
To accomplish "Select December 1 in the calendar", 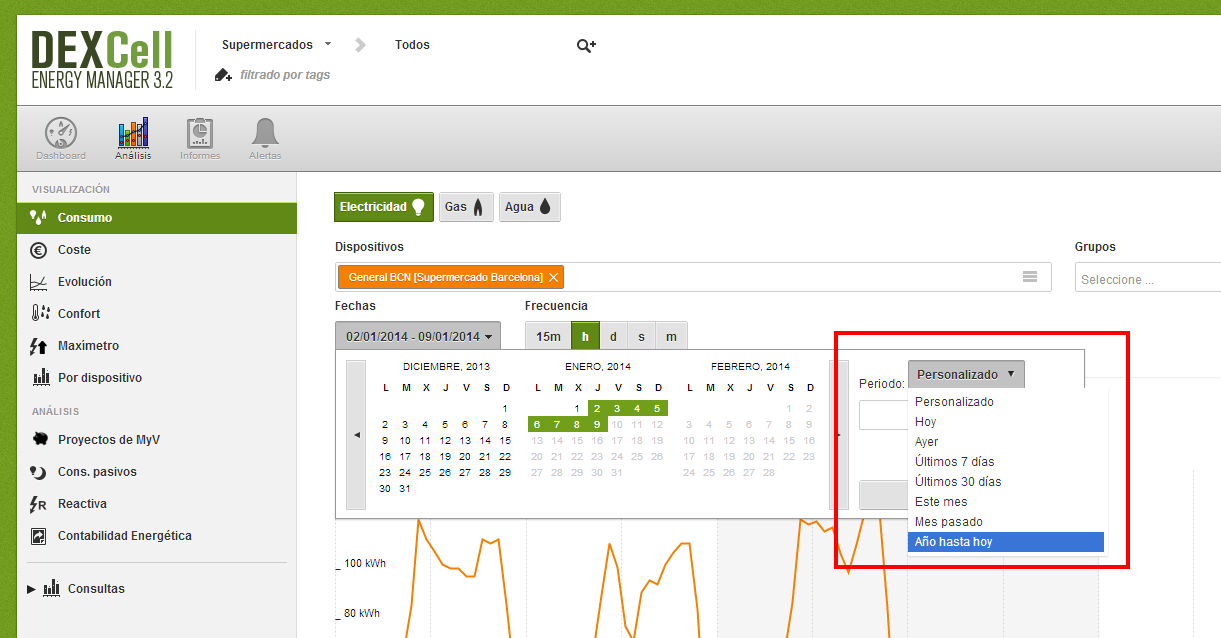I will [505, 408].
